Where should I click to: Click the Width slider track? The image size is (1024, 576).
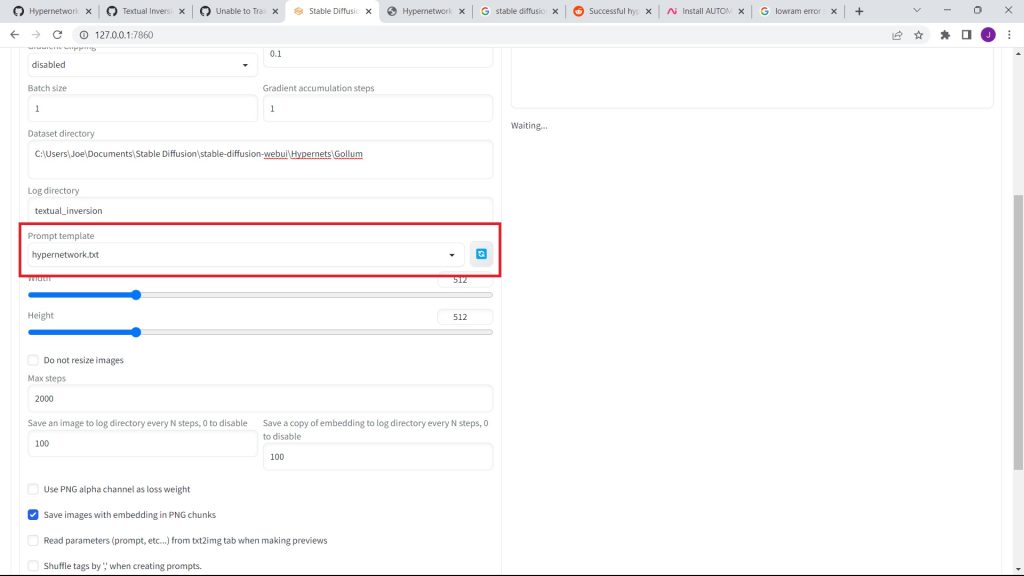point(300,295)
